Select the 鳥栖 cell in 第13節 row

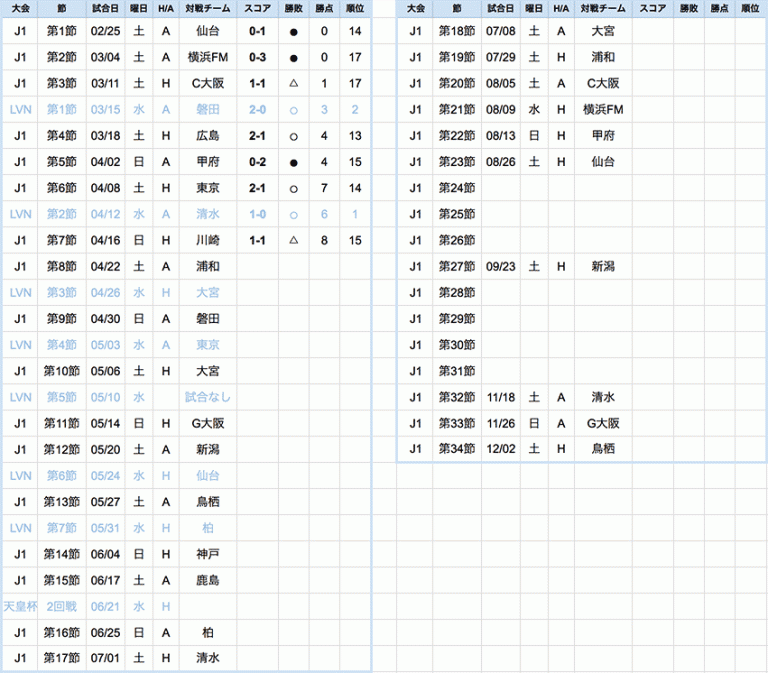coord(208,502)
